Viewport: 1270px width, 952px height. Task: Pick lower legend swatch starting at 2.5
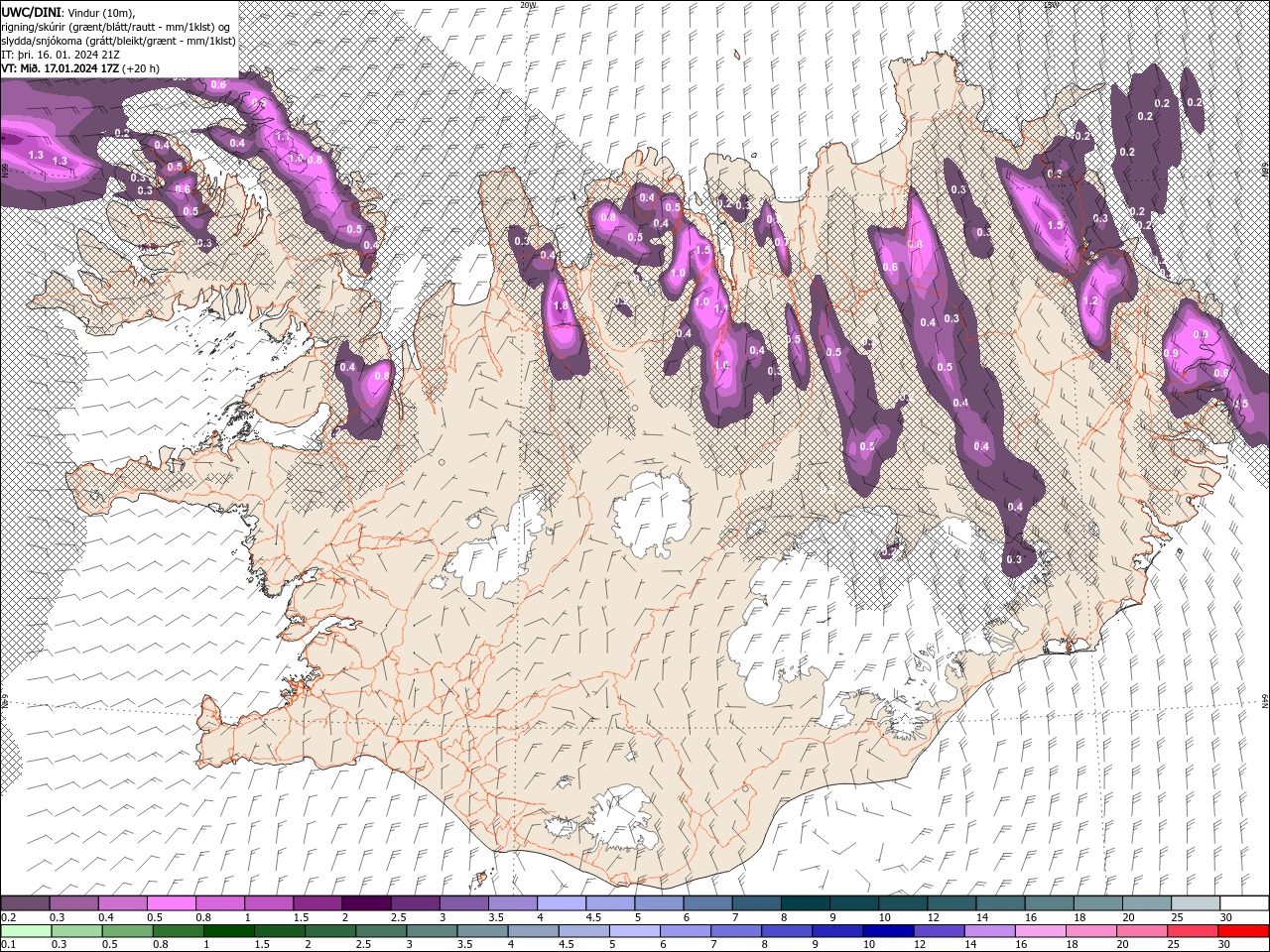(380, 931)
